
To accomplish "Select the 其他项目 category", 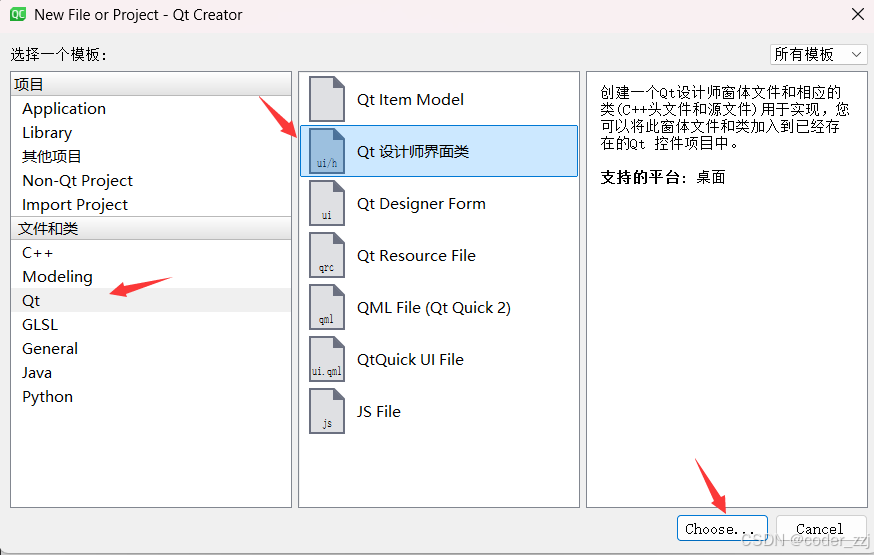I will pyautogui.click(x=151, y=157).
